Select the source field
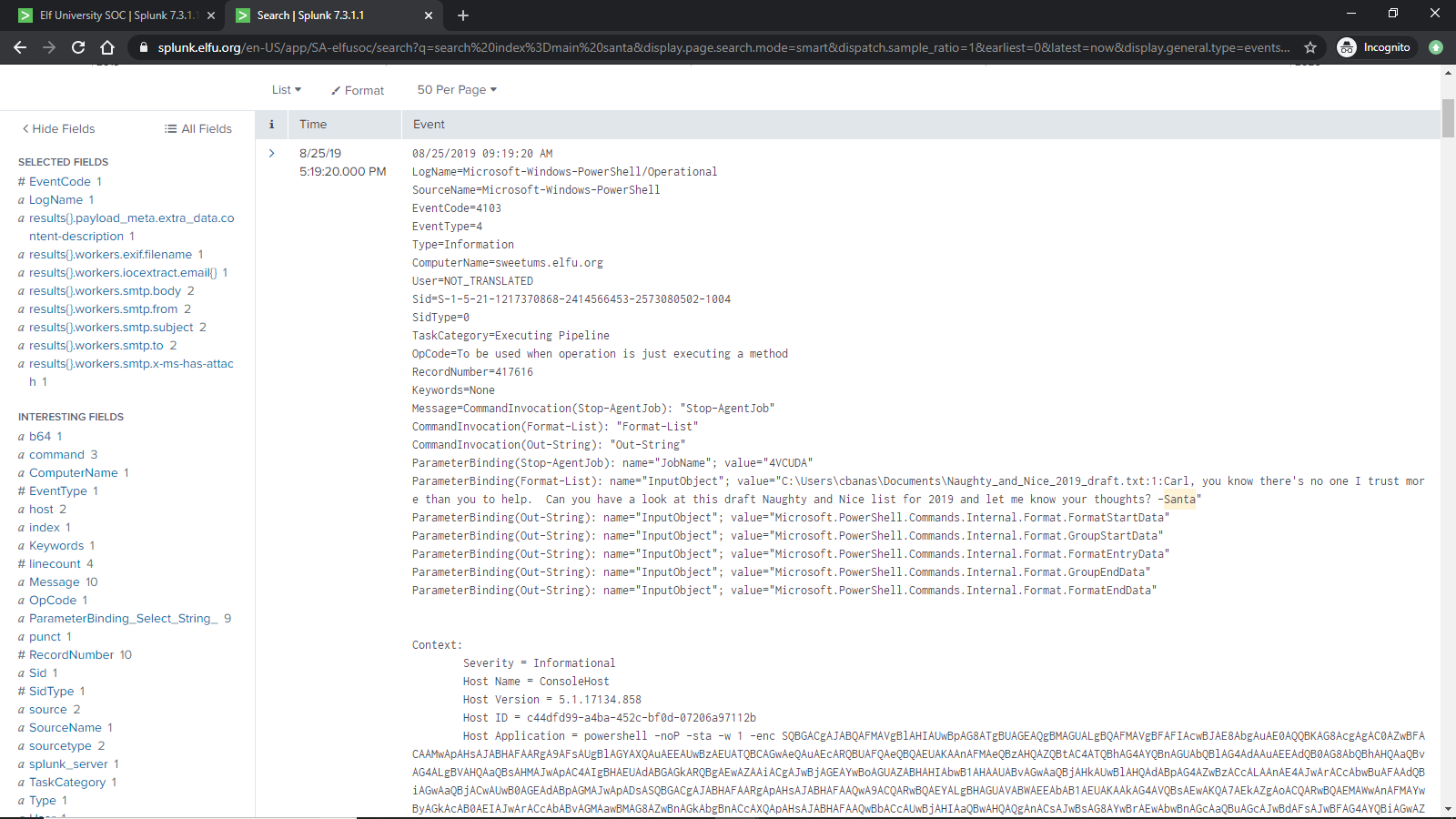1456x819 pixels. pyautogui.click(x=48, y=710)
